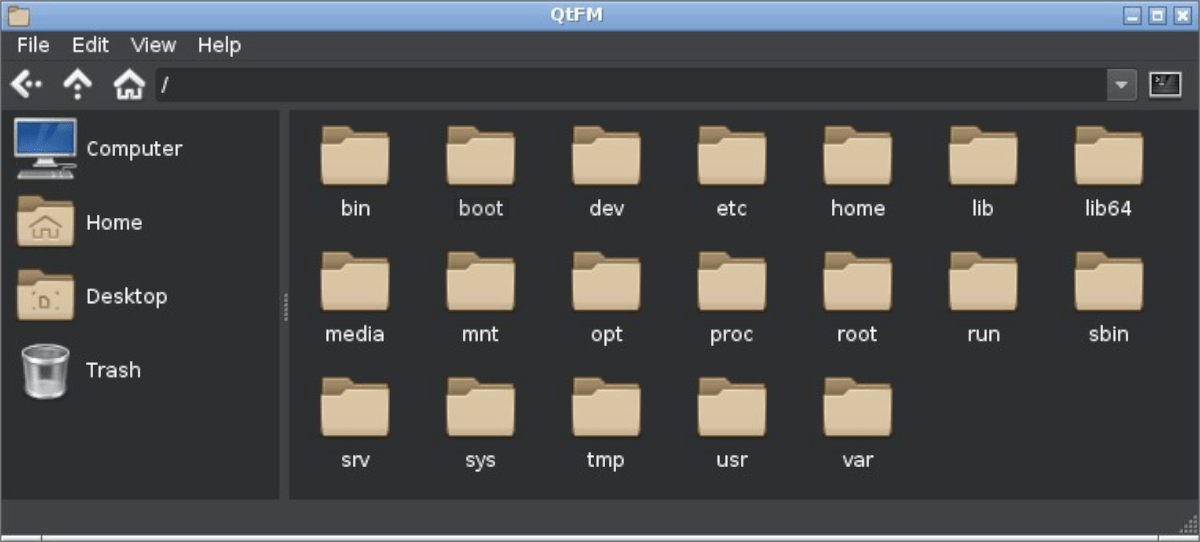The width and height of the screenshot is (1200, 542).
Task: Select the lib64 folder icon
Action: tap(1109, 156)
